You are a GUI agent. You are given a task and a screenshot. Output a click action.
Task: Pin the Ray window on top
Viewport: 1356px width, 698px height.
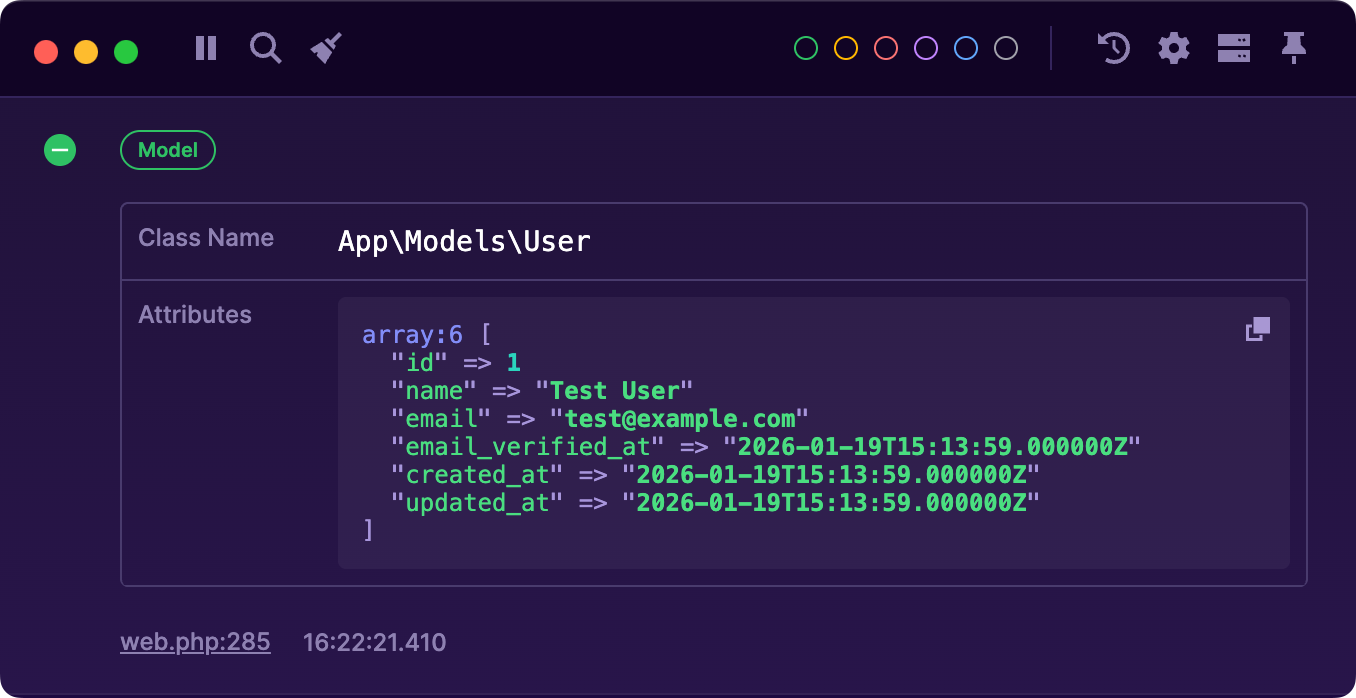(1293, 48)
